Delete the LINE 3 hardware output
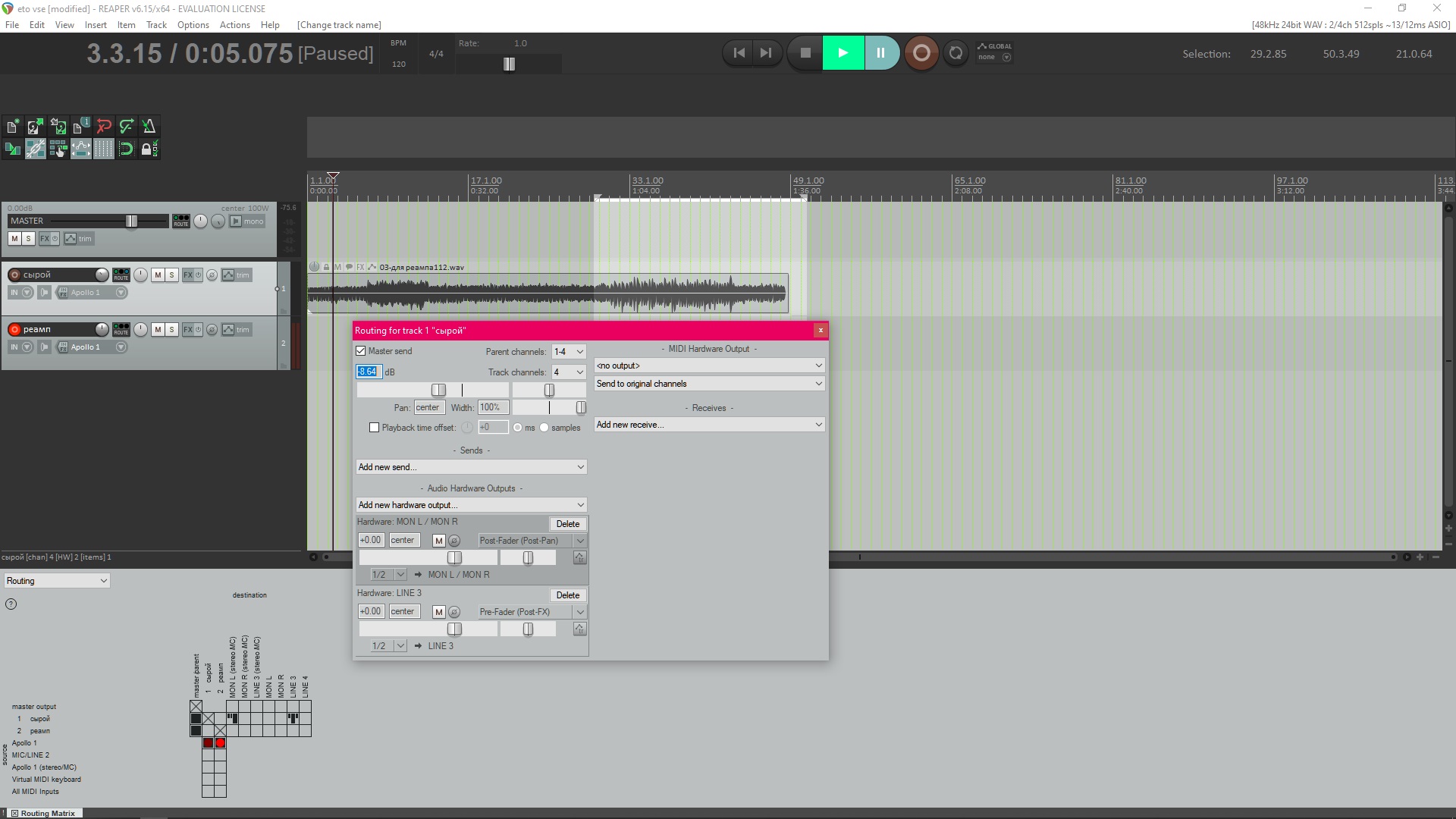The image size is (1456, 819). pos(567,595)
